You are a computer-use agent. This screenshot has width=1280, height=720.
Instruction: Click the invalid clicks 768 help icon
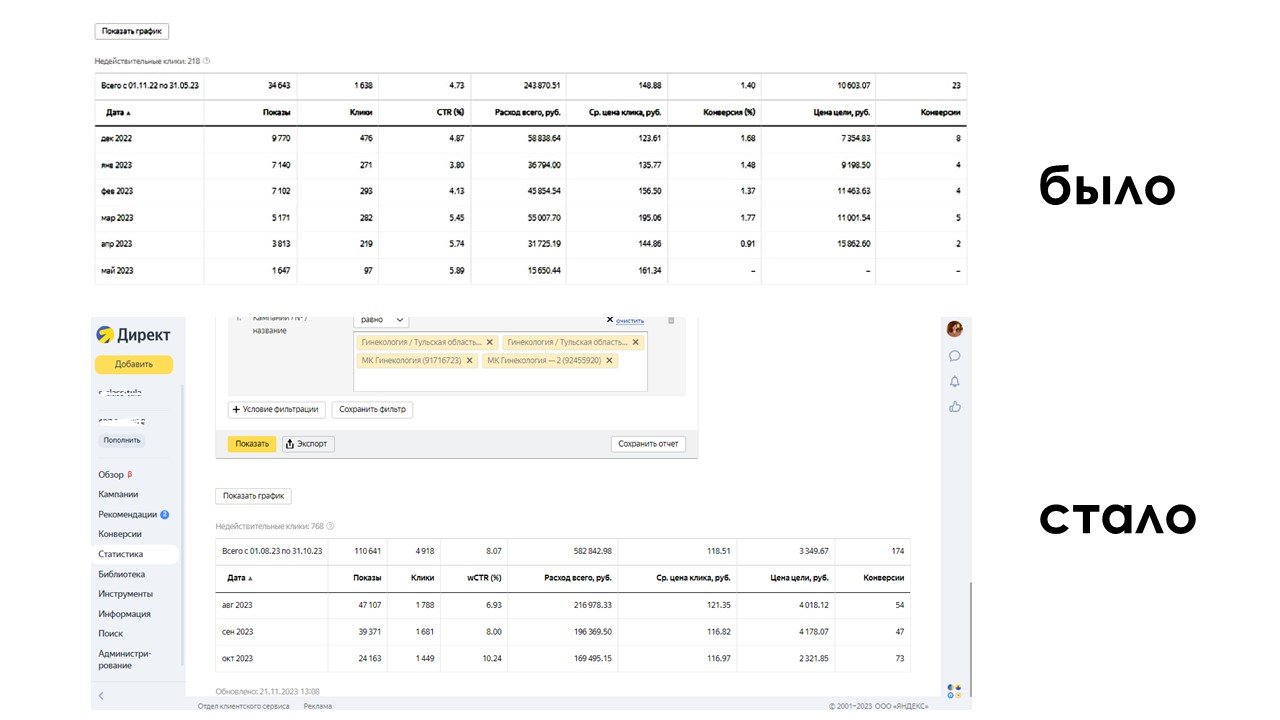(330, 526)
